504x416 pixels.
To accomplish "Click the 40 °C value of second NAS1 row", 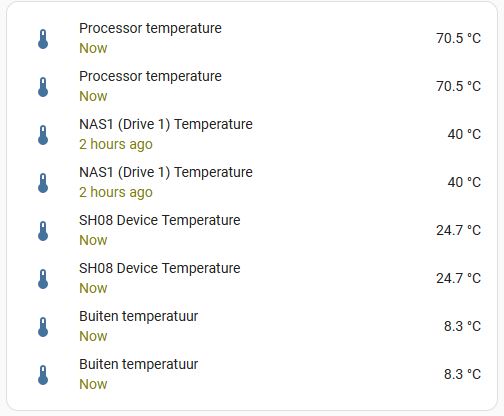I will pos(464,182).
